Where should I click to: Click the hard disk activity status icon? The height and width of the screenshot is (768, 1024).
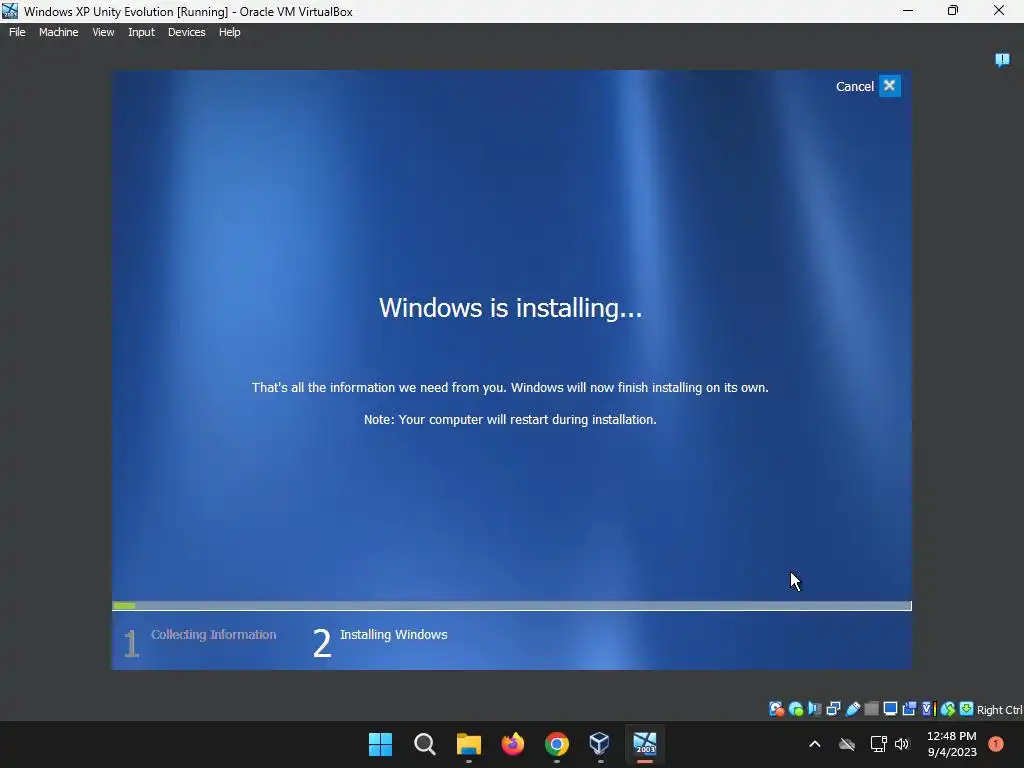coord(776,709)
